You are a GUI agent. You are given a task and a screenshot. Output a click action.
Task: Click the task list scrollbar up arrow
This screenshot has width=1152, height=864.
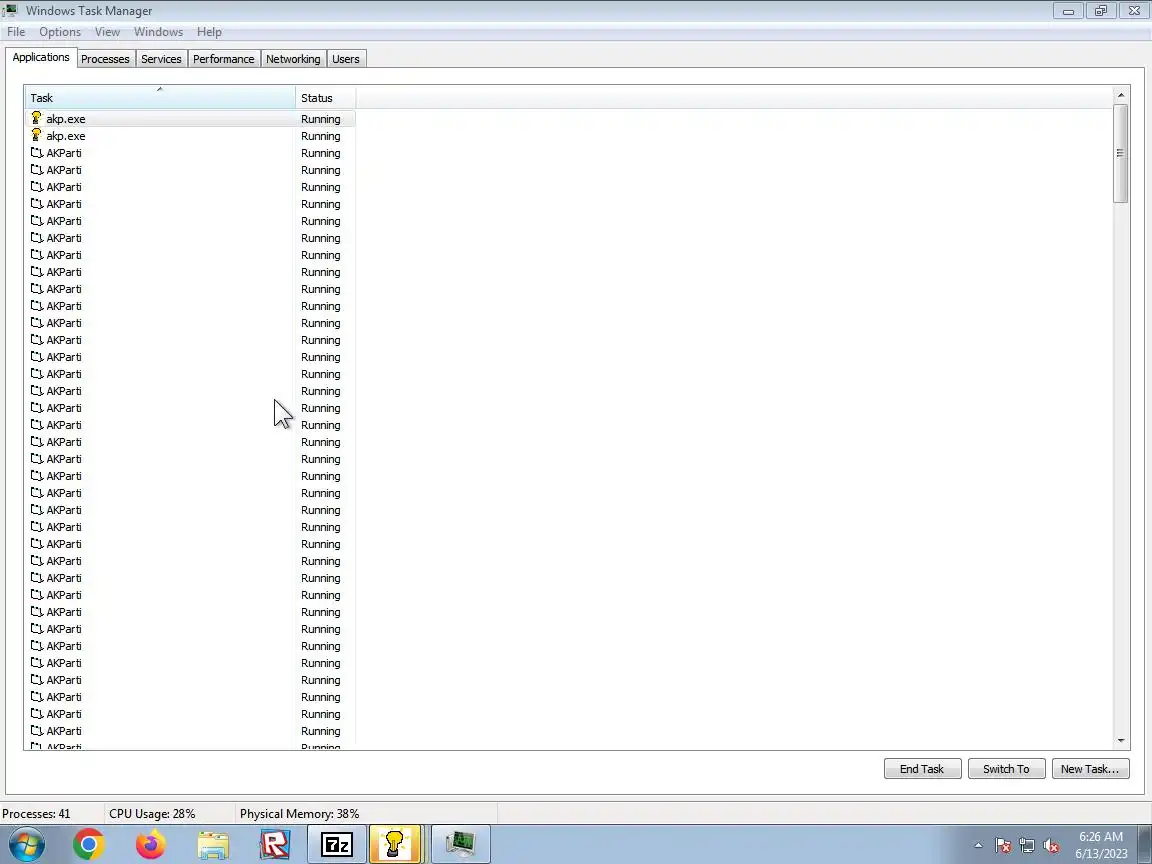[x=1120, y=95]
